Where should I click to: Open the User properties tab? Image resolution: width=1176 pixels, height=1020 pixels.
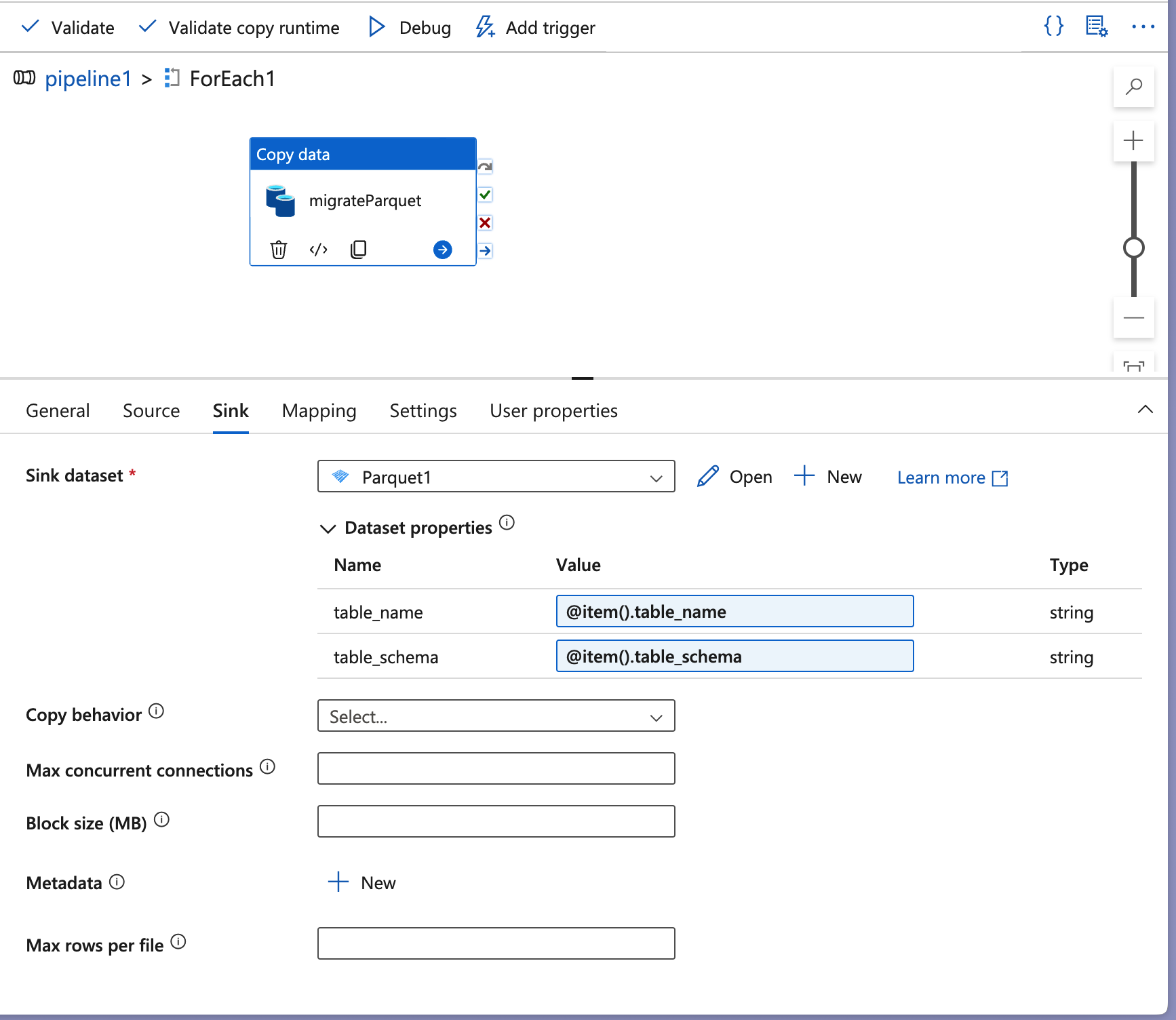[553, 411]
